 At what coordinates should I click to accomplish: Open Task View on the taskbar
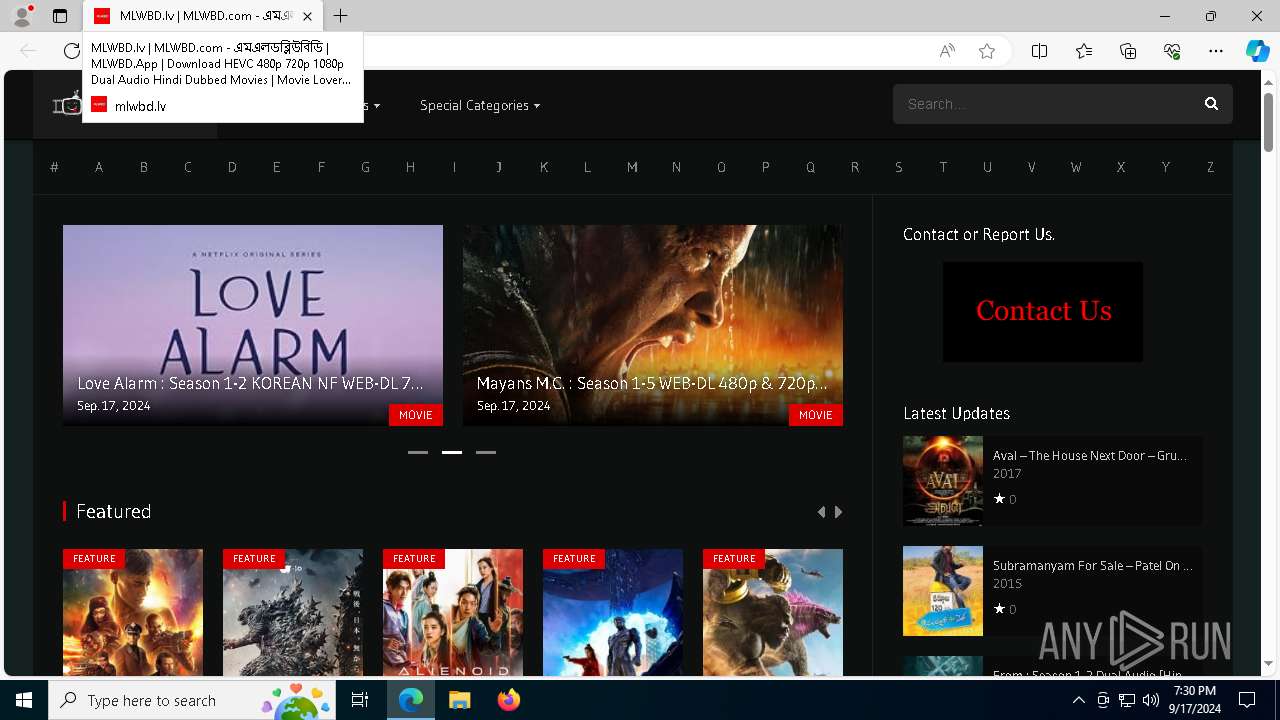(x=360, y=700)
